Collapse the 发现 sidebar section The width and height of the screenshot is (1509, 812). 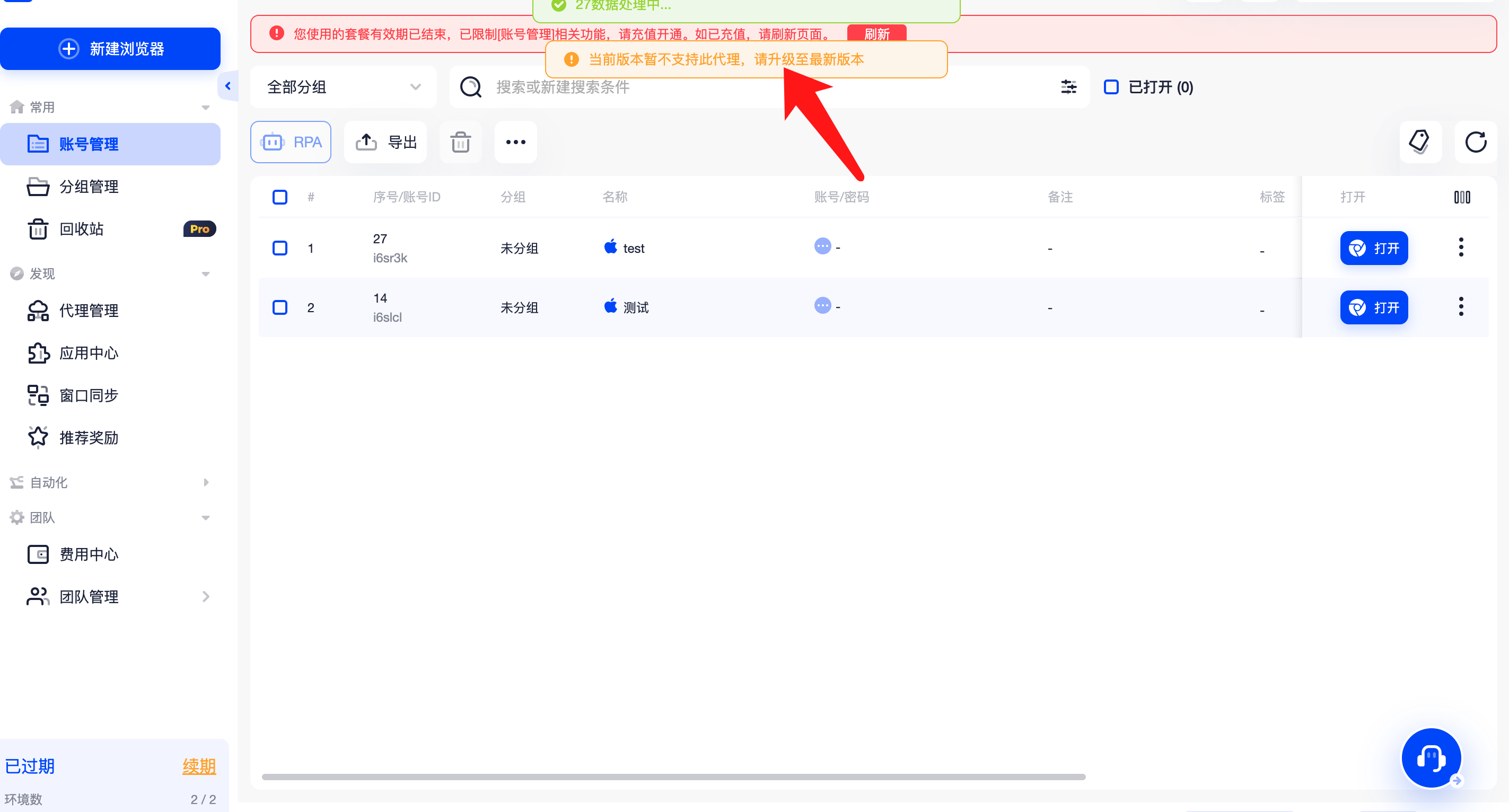pos(205,274)
